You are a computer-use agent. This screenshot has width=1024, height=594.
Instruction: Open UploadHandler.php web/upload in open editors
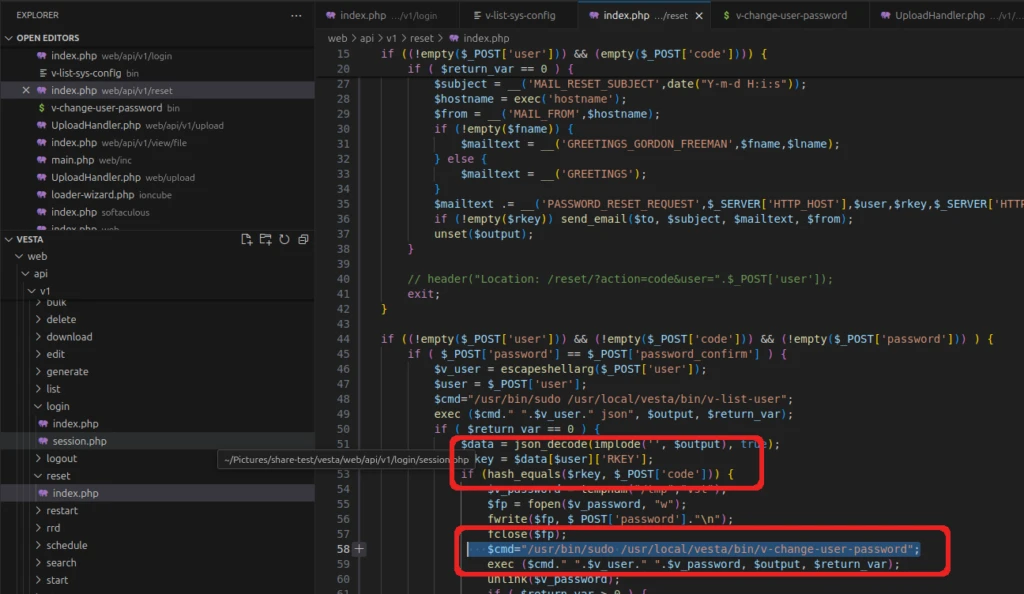[x=157, y=178]
